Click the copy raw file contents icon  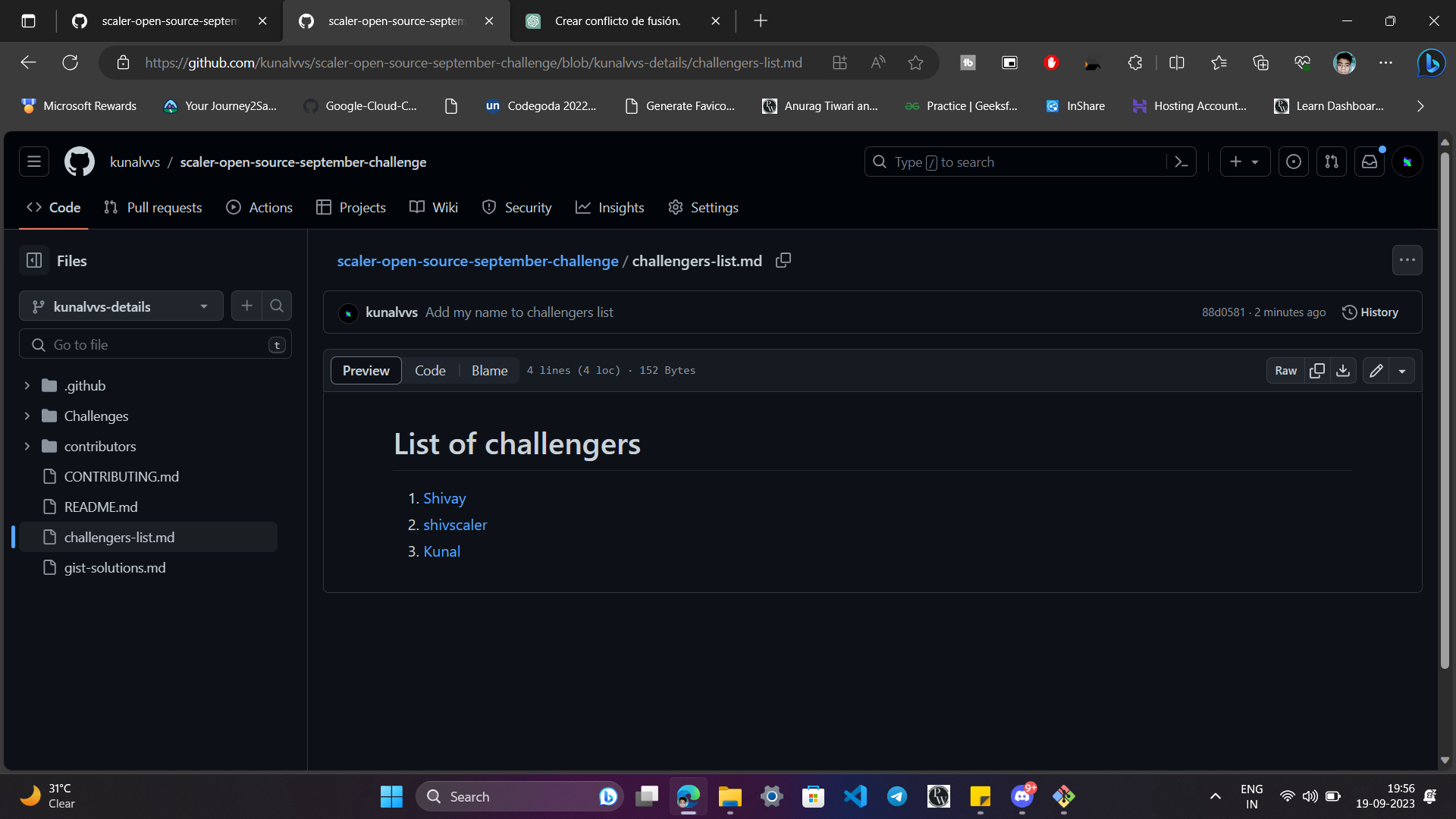coord(1317,370)
